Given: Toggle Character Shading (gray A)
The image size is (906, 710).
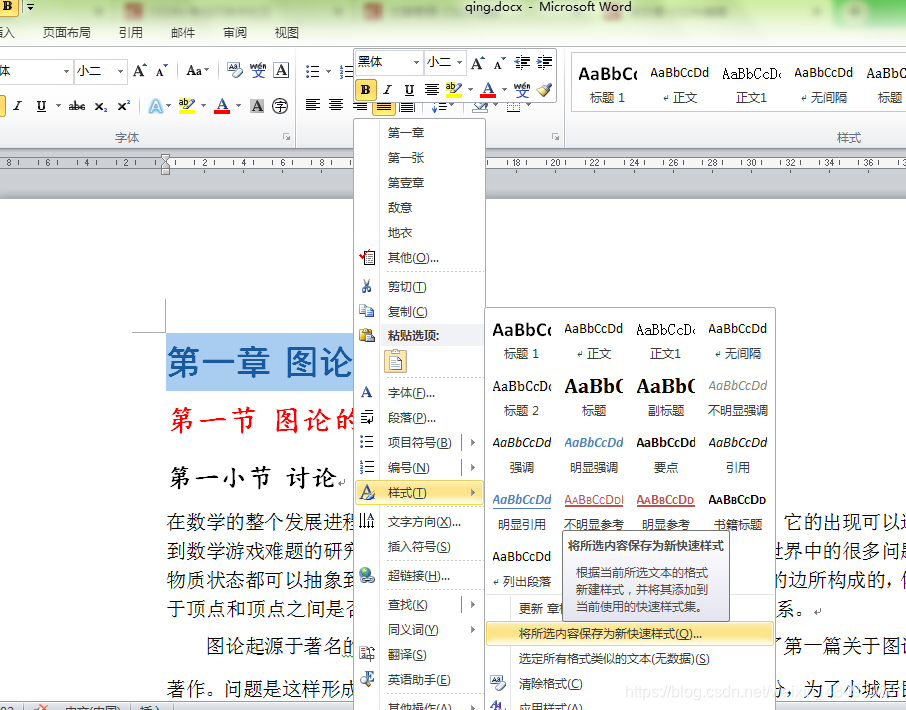Looking at the screenshot, I should point(257,106).
